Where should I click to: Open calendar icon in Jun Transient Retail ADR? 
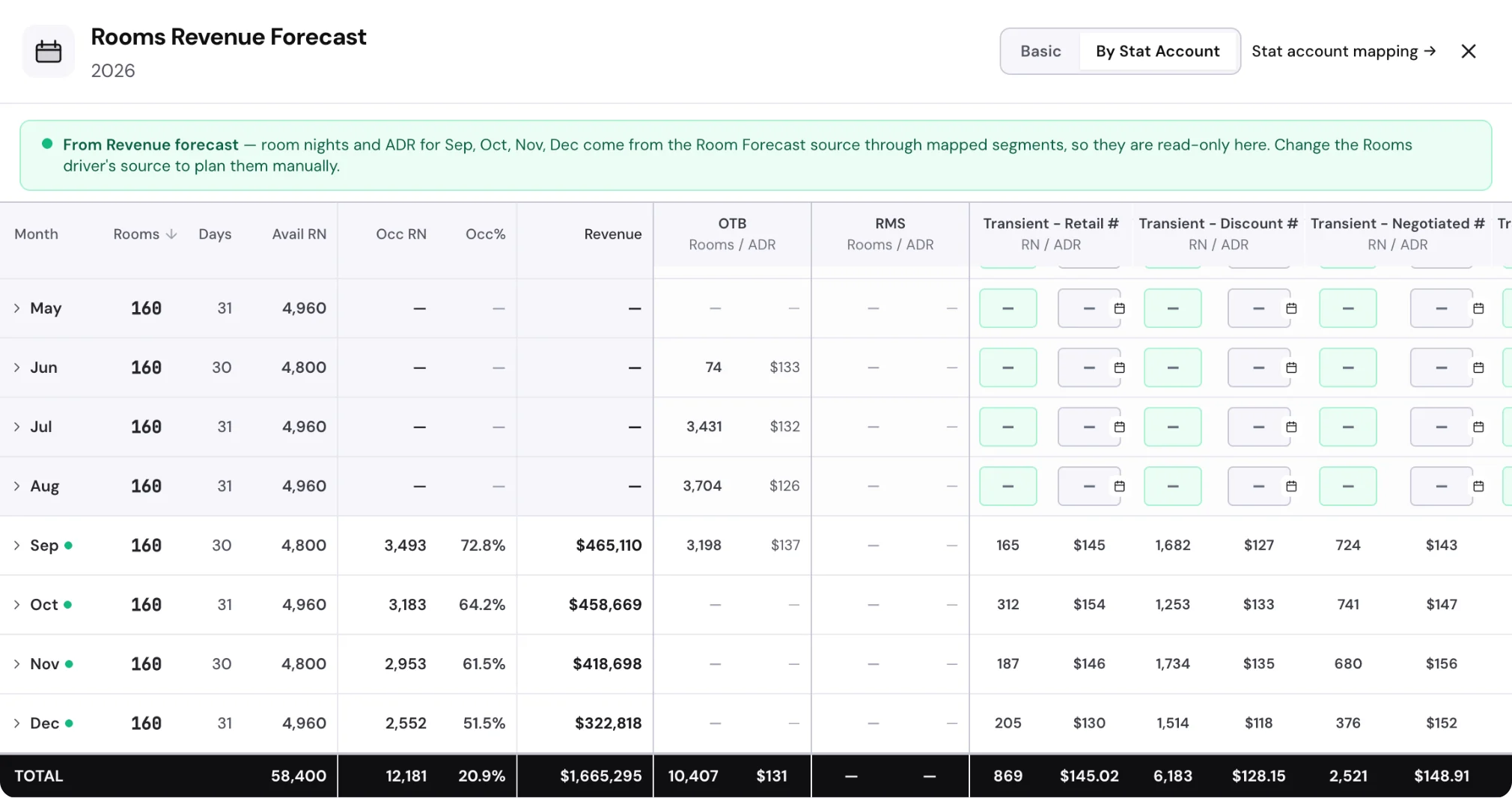pos(1119,368)
